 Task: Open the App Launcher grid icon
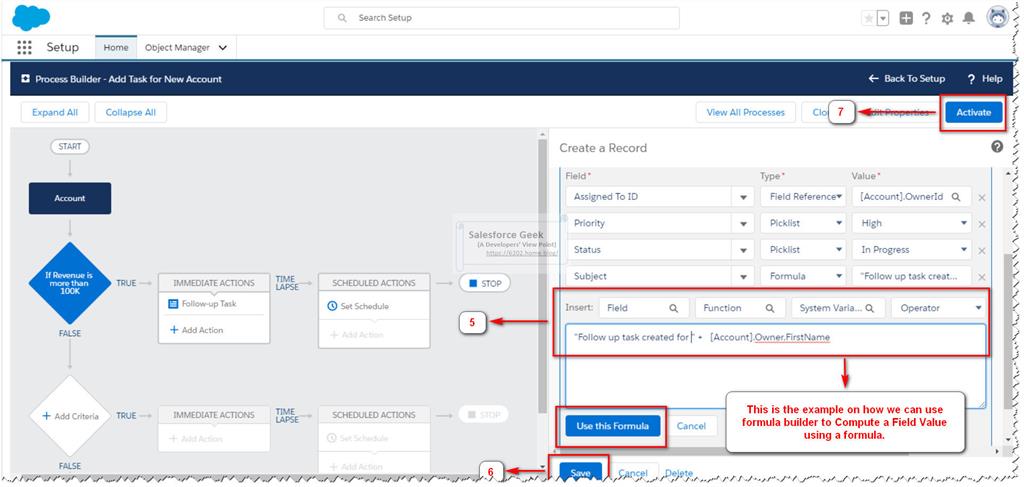pos(24,48)
